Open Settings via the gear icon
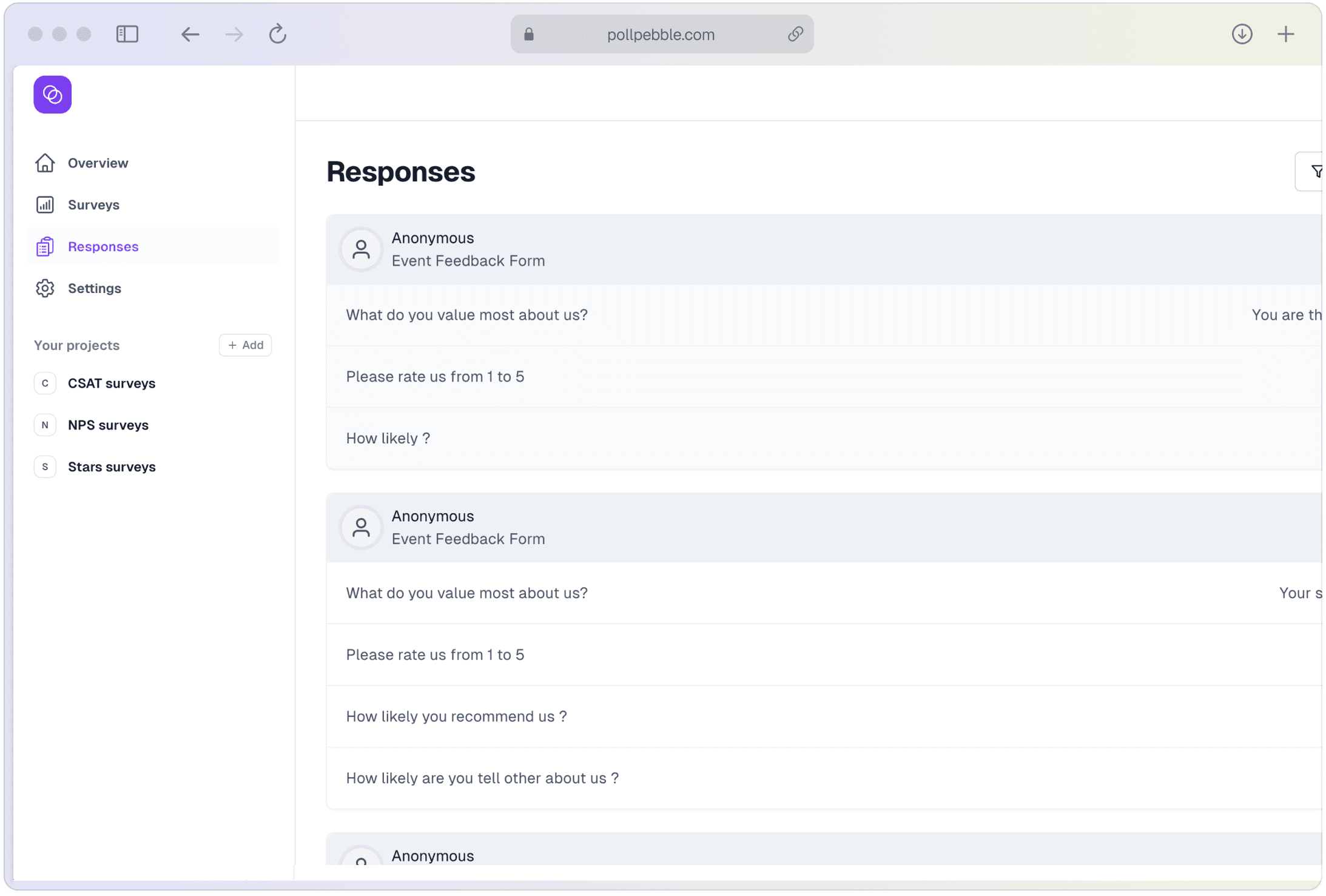1326x896 pixels. click(45, 288)
